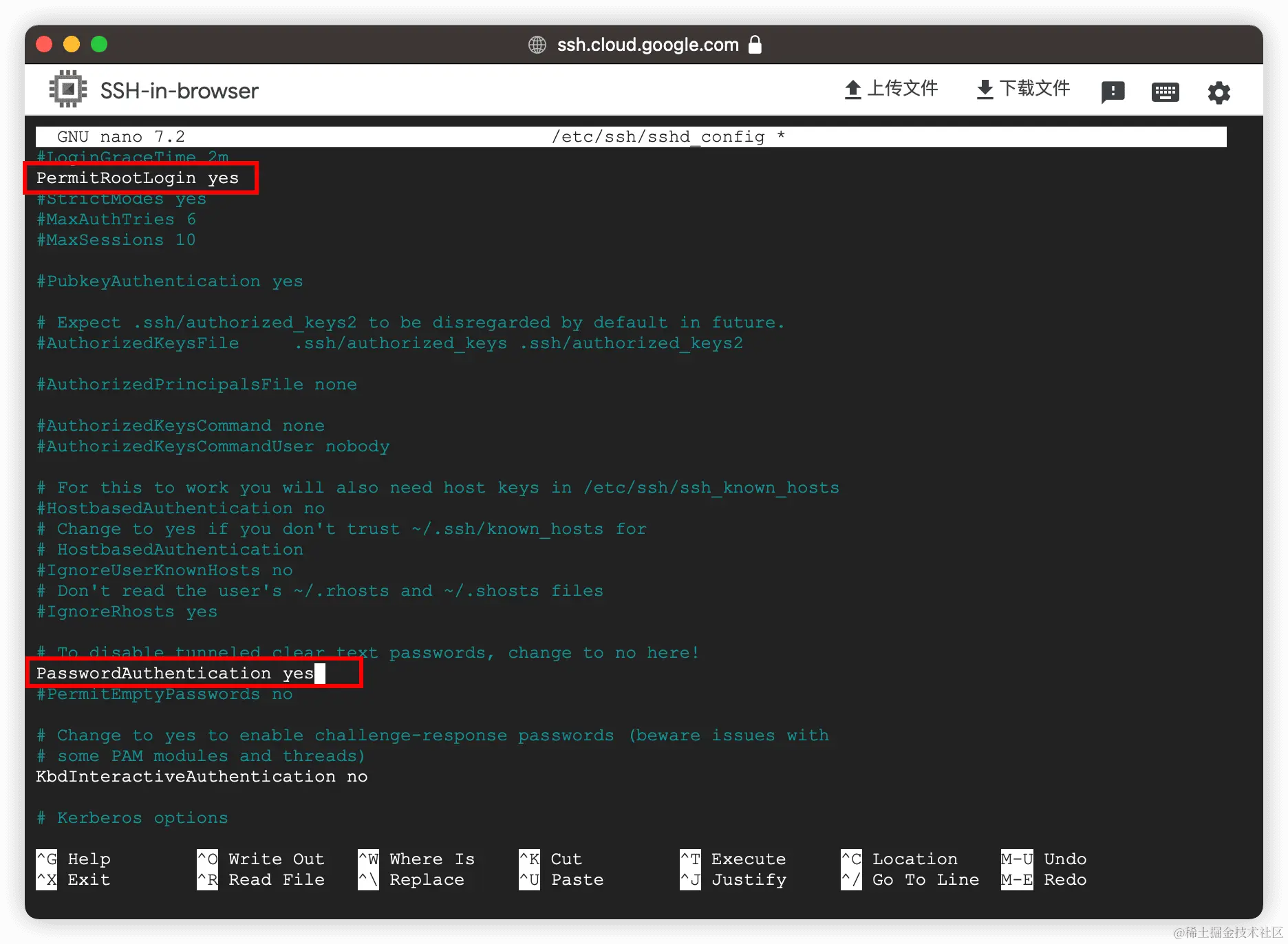Image resolution: width=1288 pixels, height=944 pixels.
Task: Click the PermitRootLogin yes highlighted line
Action: (x=138, y=178)
